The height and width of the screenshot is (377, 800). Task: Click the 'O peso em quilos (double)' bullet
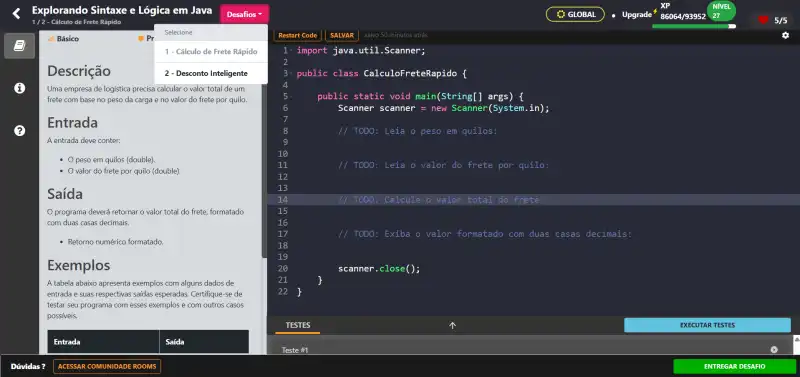coord(112,159)
